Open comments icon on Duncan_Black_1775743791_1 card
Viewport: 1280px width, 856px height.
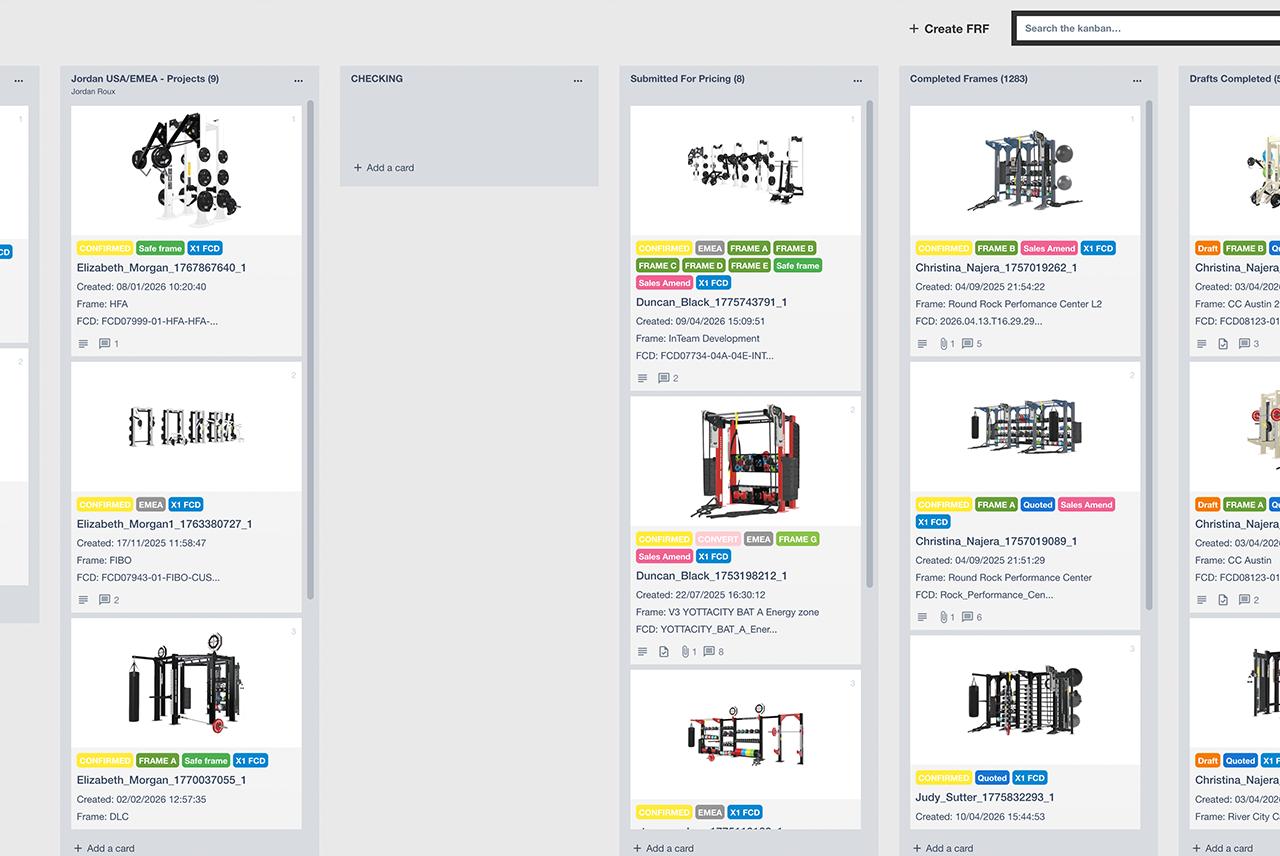tap(663, 378)
